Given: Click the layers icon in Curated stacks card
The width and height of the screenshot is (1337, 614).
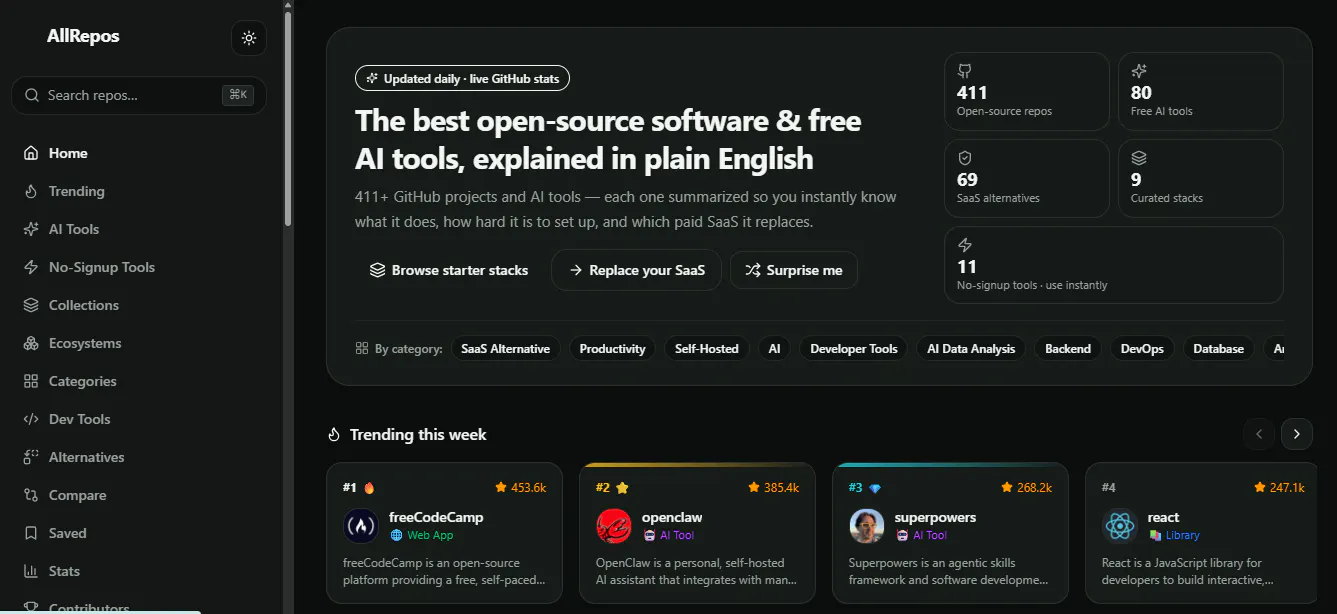Looking at the screenshot, I should coord(1138,158).
